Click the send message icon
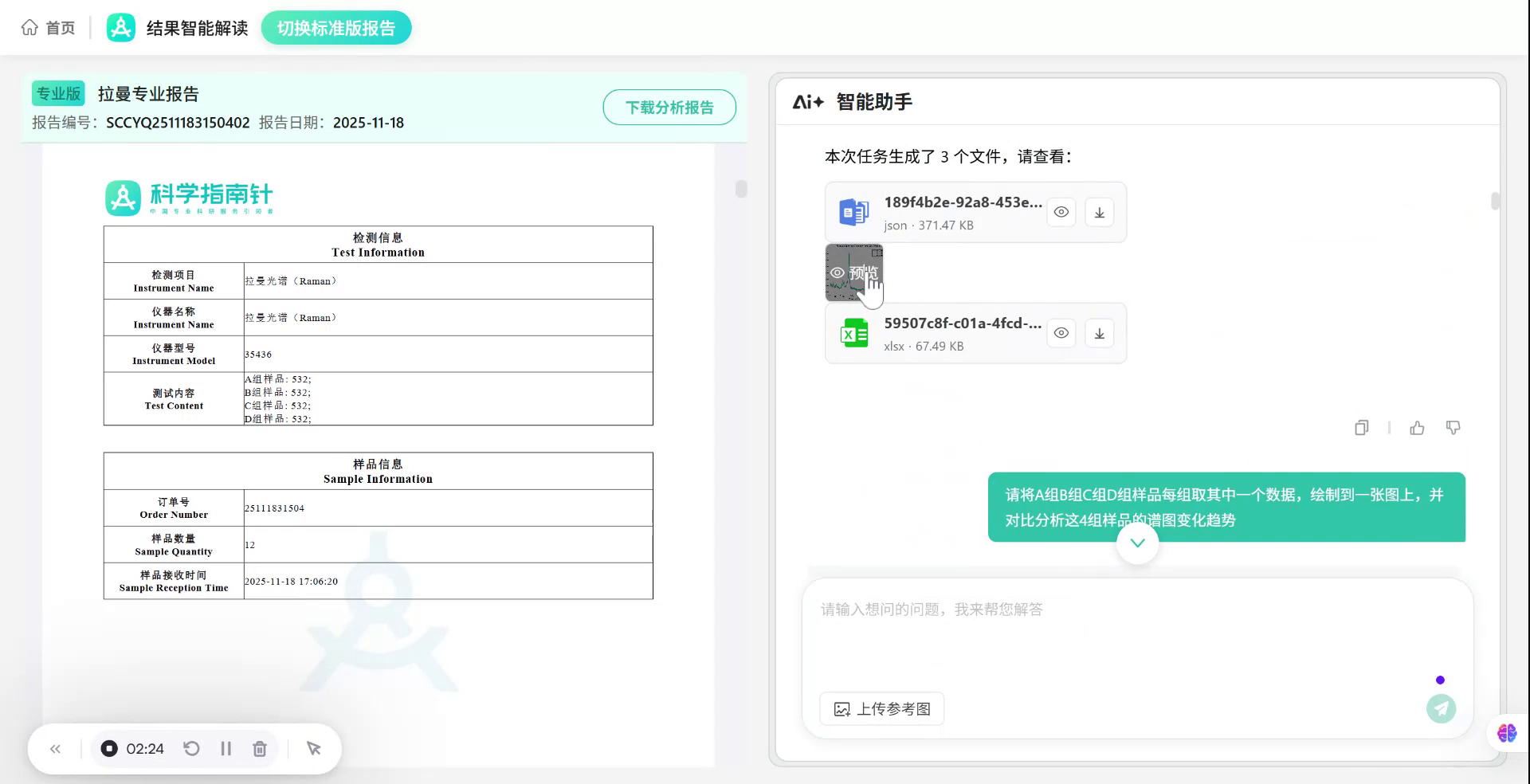Viewport: 1530px width, 784px height. (1440, 708)
